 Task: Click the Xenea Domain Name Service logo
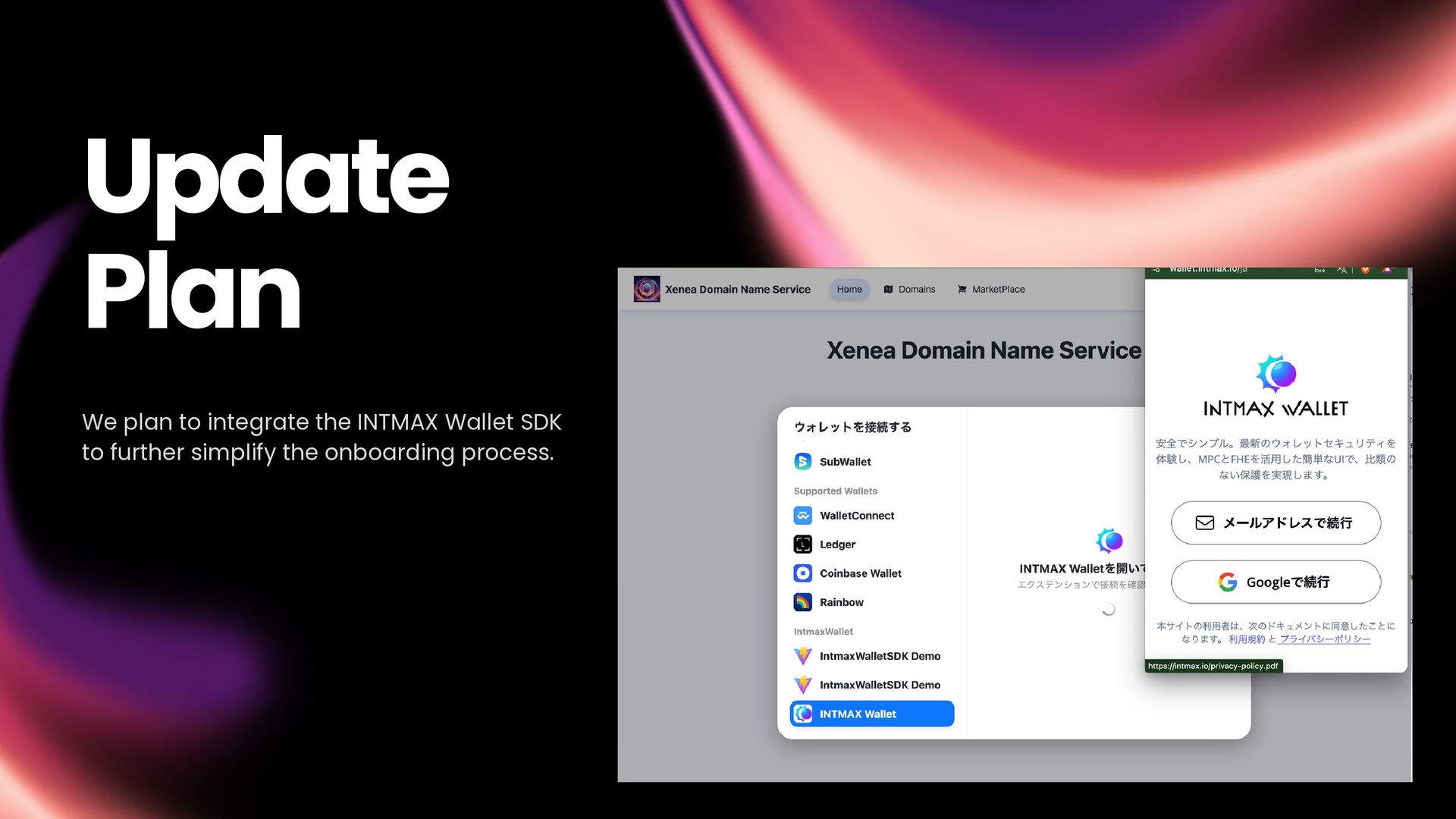pos(646,289)
